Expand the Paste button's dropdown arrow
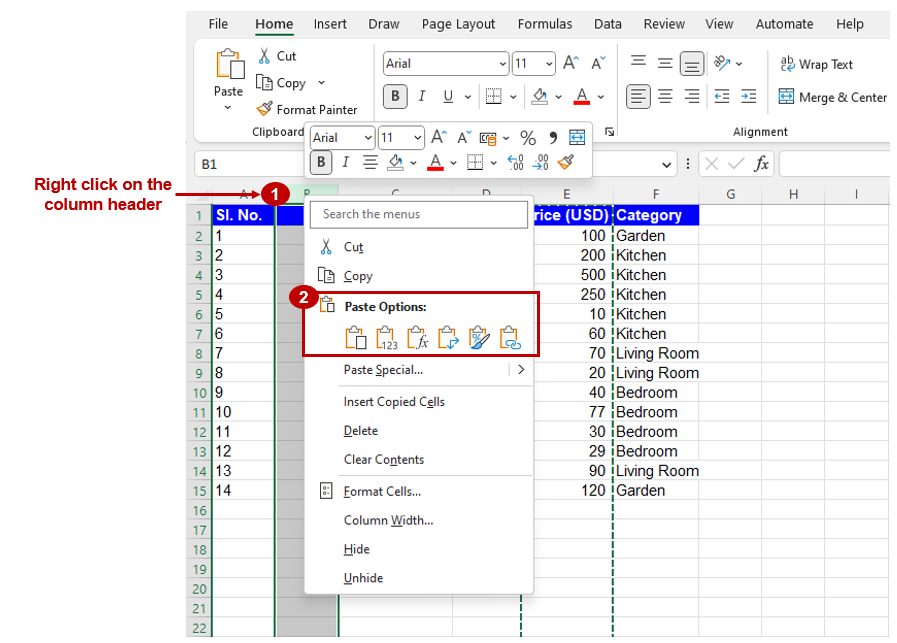This screenshot has height=643, width=897. [228, 108]
